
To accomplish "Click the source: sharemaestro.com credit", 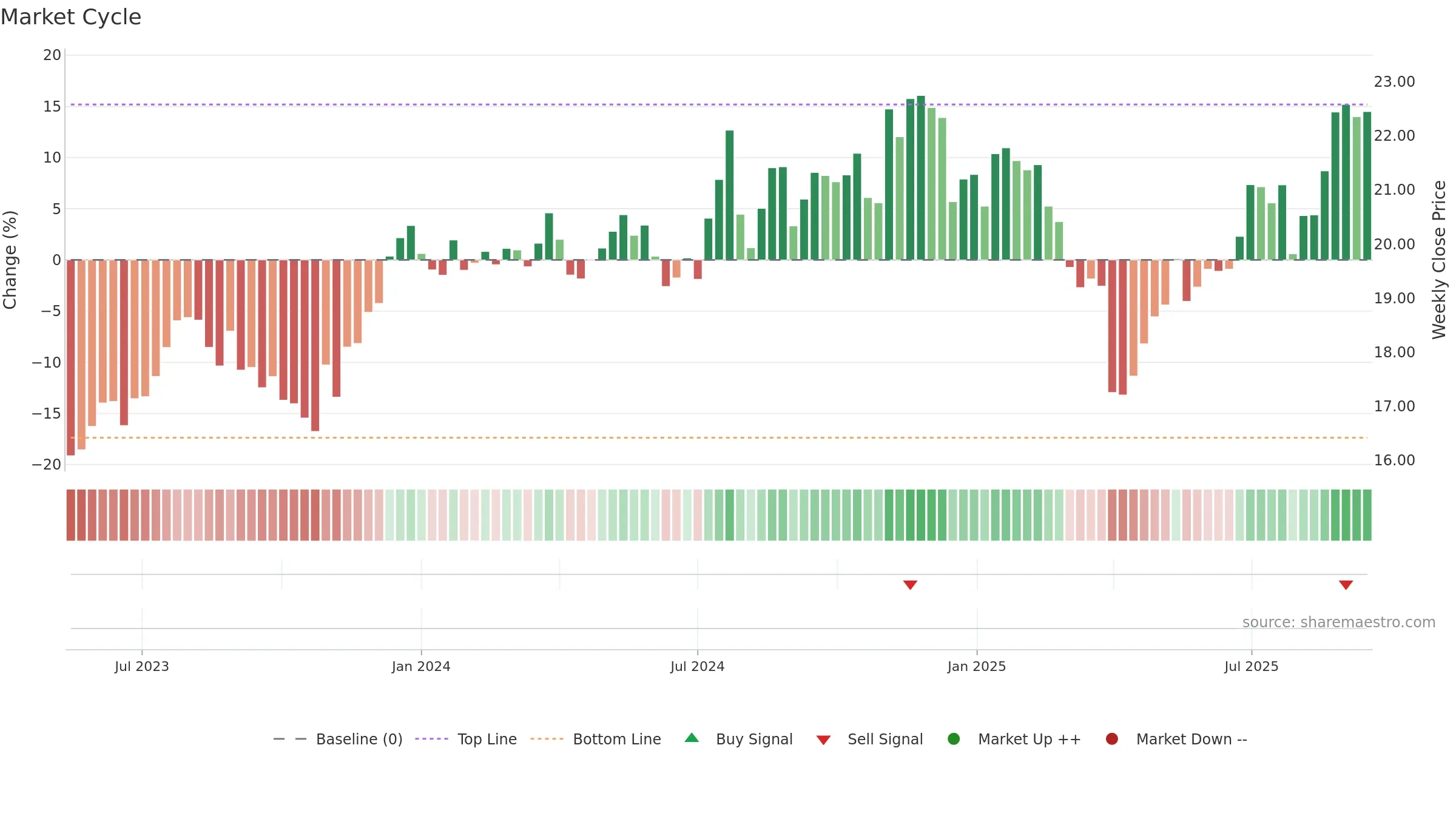I will [1339, 622].
